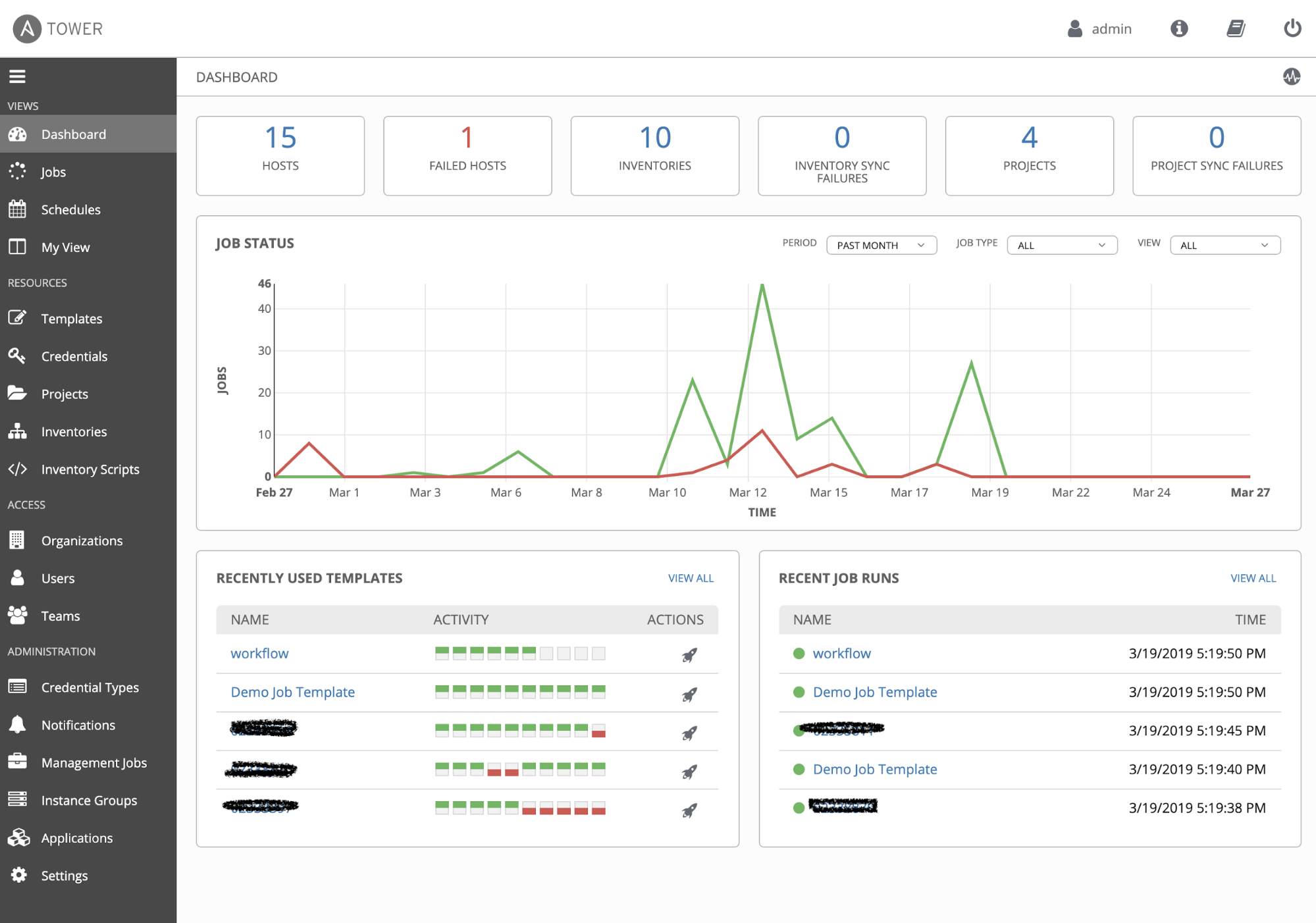This screenshot has height=923, width=1316.
Task: Click the last red activity square for workflow template's third row
Action: [598, 731]
